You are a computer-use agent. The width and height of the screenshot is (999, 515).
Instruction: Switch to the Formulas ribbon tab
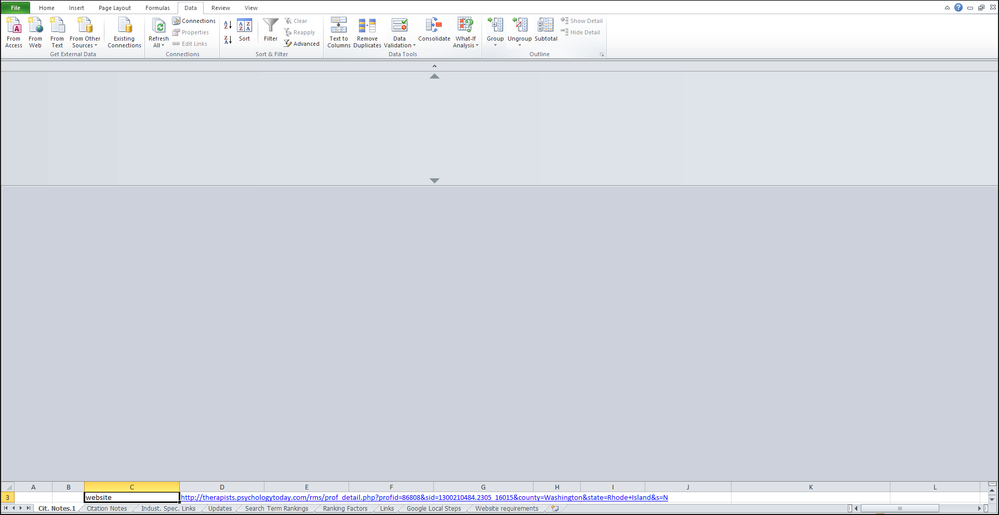(x=157, y=8)
